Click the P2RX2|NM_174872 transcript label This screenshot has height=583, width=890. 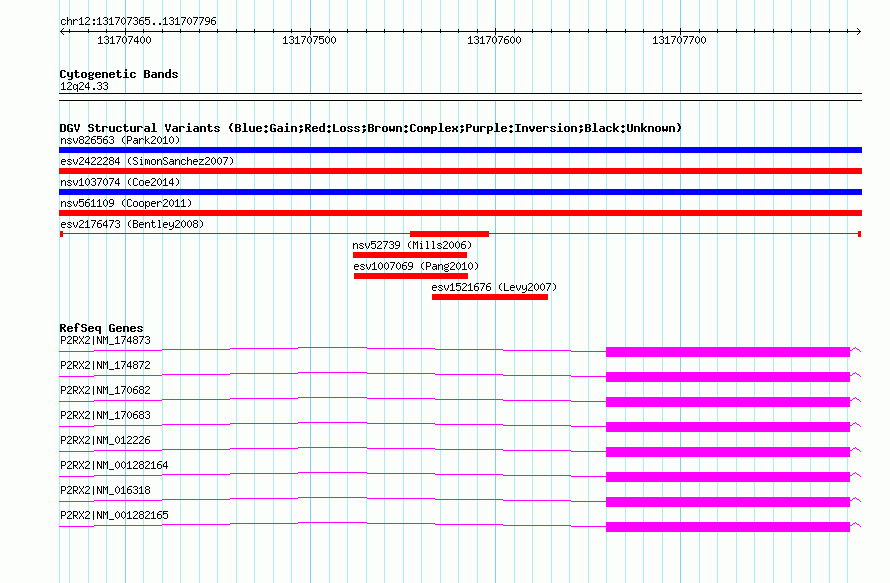click(x=105, y=366)
